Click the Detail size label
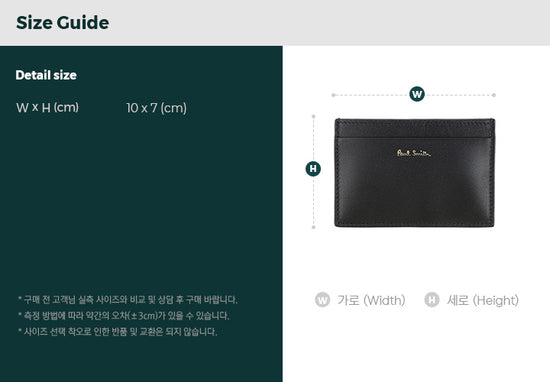Screen dimensions: 550x382 coord(46,75)
